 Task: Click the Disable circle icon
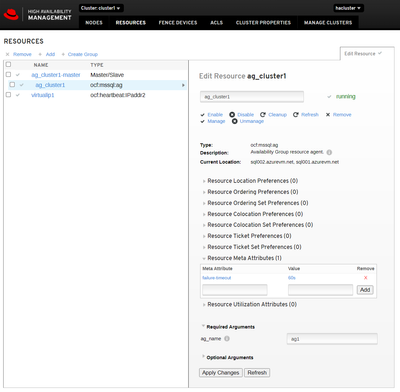(232, 115)
